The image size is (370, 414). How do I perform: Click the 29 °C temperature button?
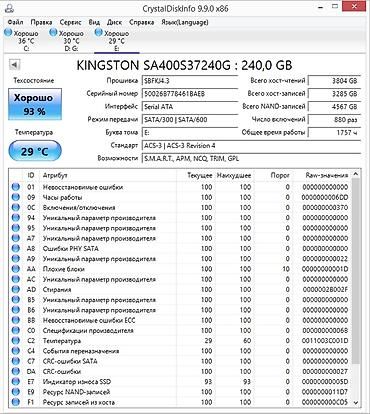[35, 151]
